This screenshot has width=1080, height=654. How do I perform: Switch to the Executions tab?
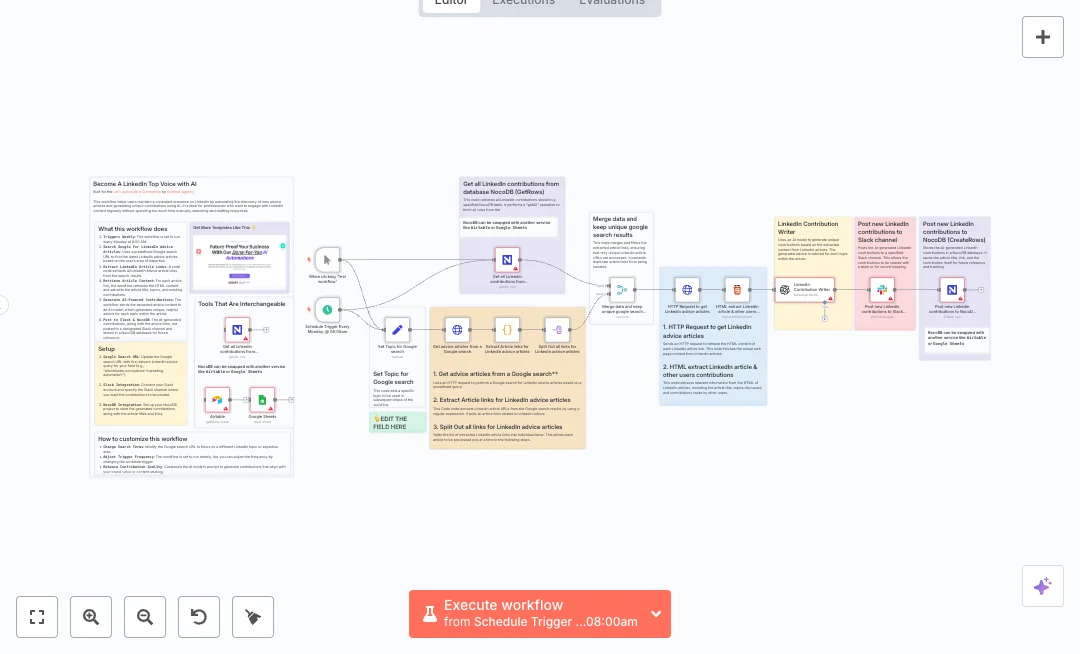pyautogui.click(x=523, y=3)
